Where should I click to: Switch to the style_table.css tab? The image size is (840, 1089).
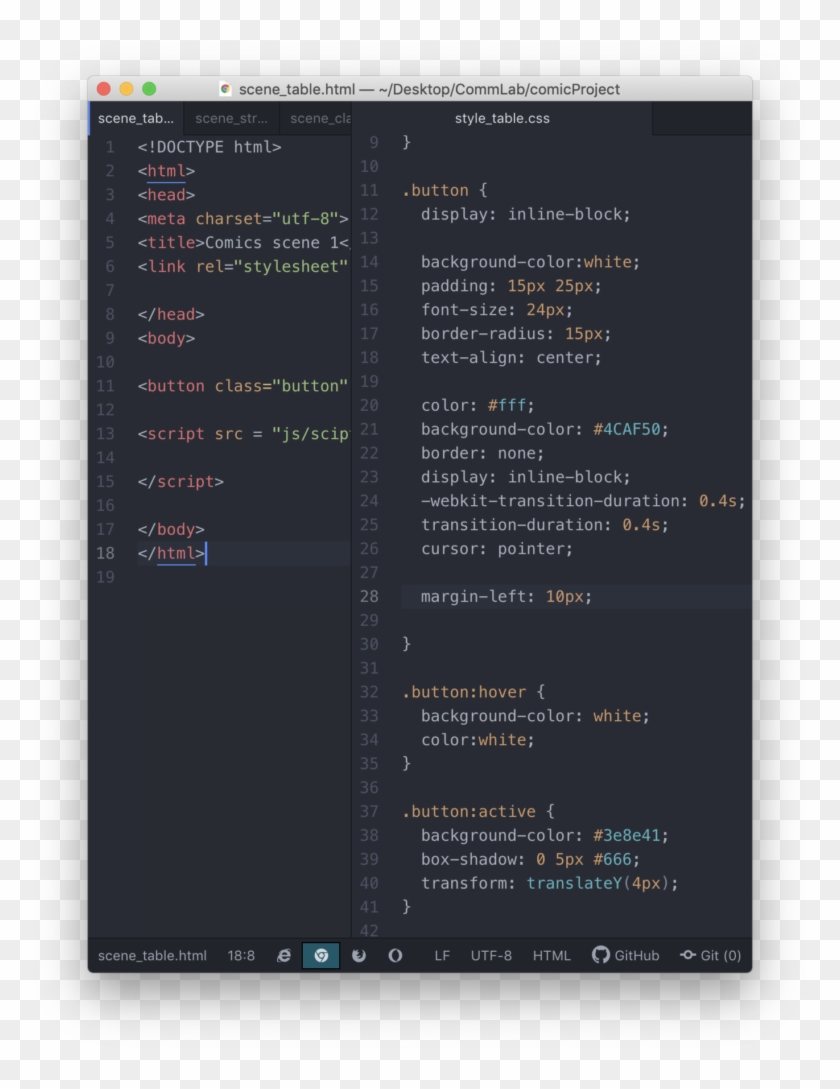[502, 118]
